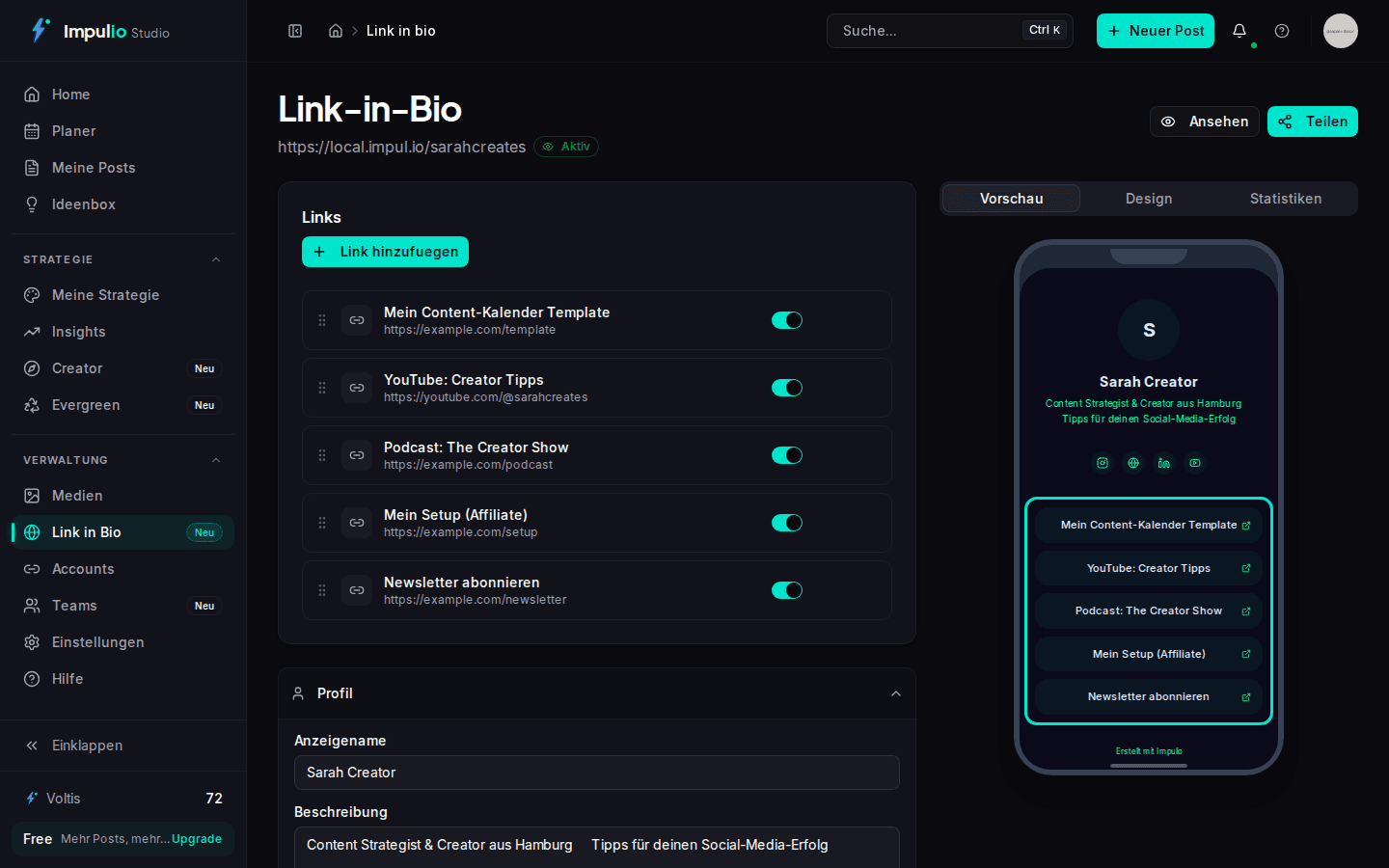The image size is (1389, 868).
Task: Click the Teilen button
Action: pyautogui.click(x=1312, y=122)
